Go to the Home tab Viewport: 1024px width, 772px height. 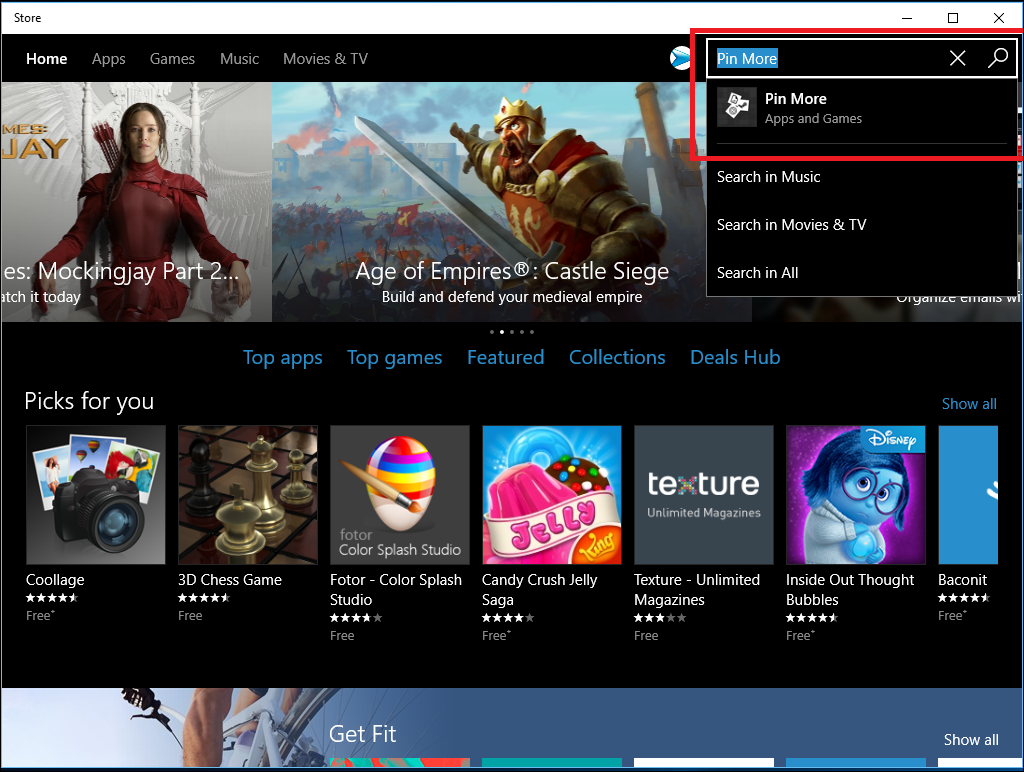pyautogui.click(x=46, y=59)
